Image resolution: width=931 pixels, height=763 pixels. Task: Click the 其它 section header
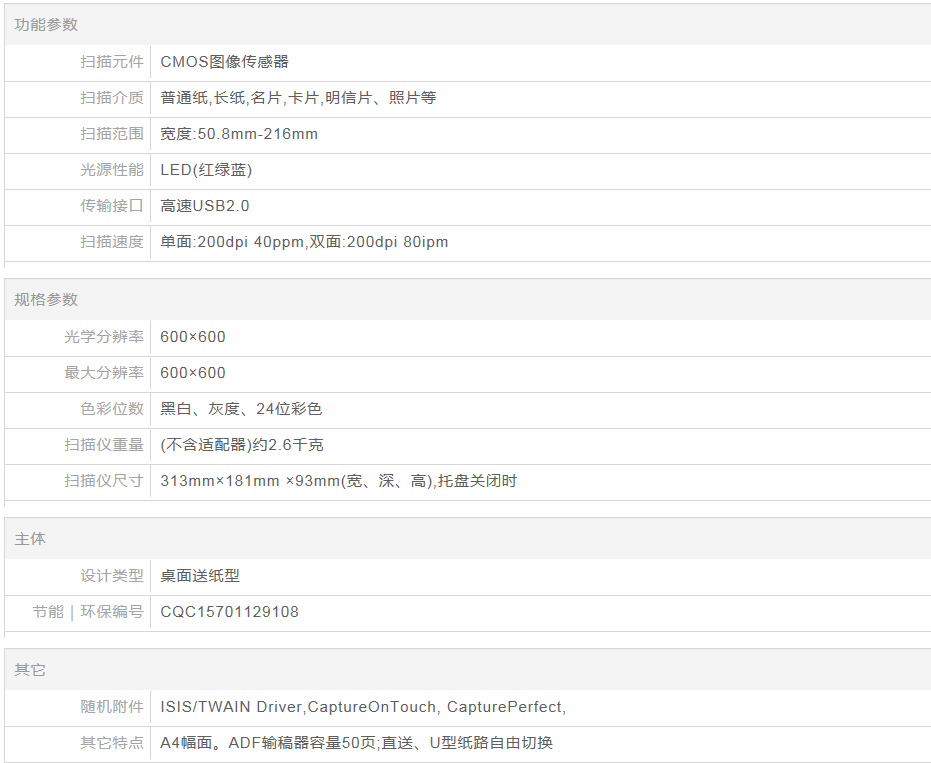(30, 670)
